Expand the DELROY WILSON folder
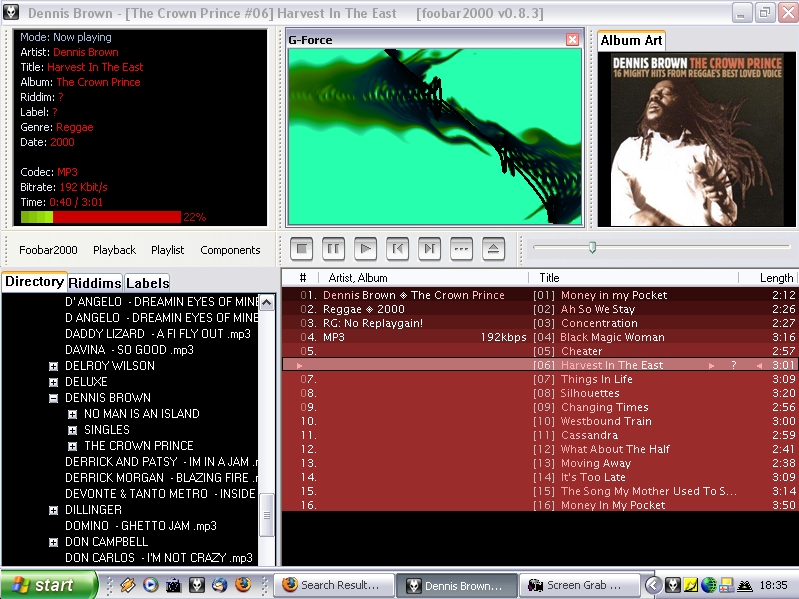This screenshot has width=799, height=599. click(x=54, y=366)
